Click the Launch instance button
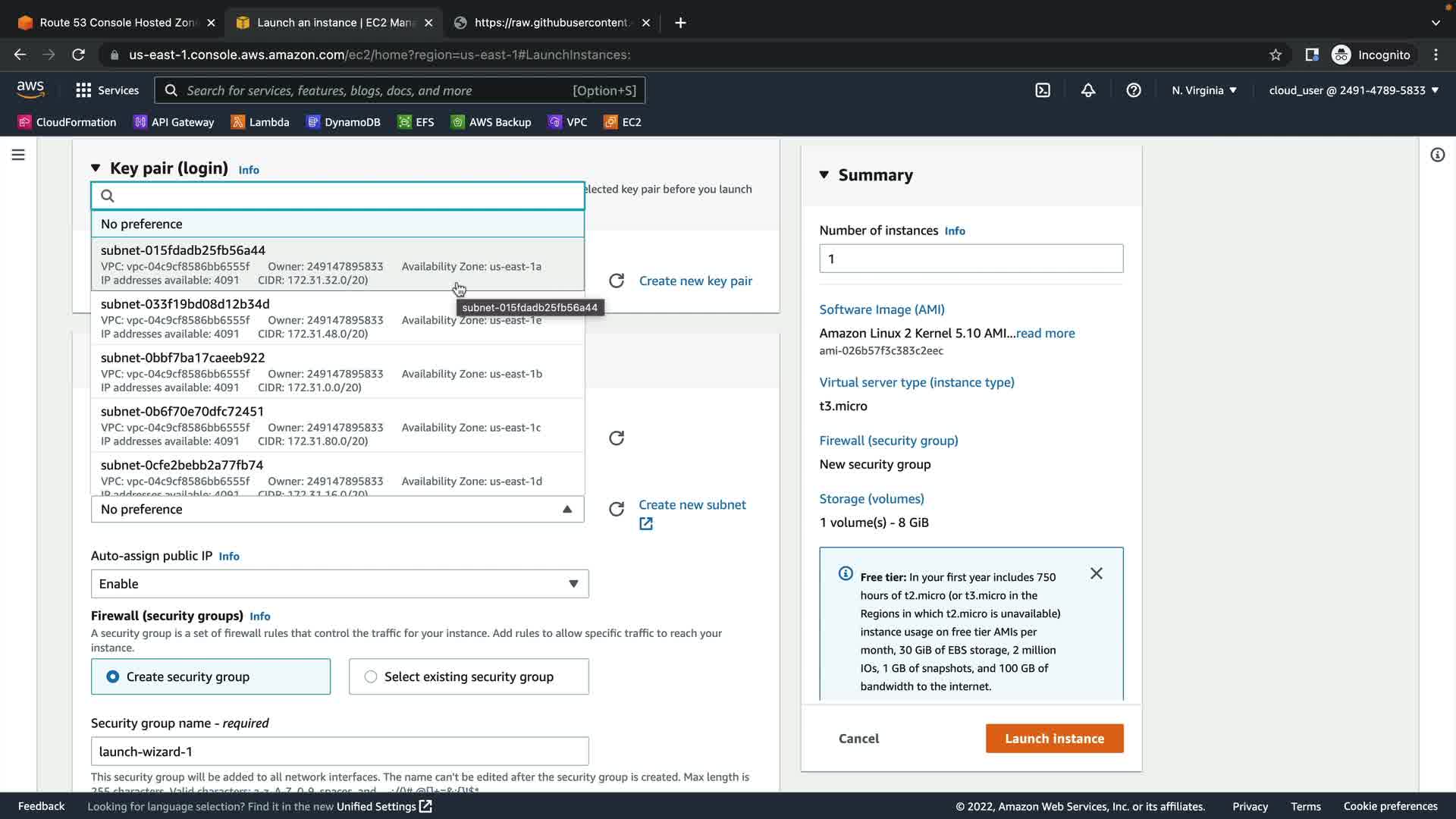The image size is (1456, 819). [x=1054, y=739]
